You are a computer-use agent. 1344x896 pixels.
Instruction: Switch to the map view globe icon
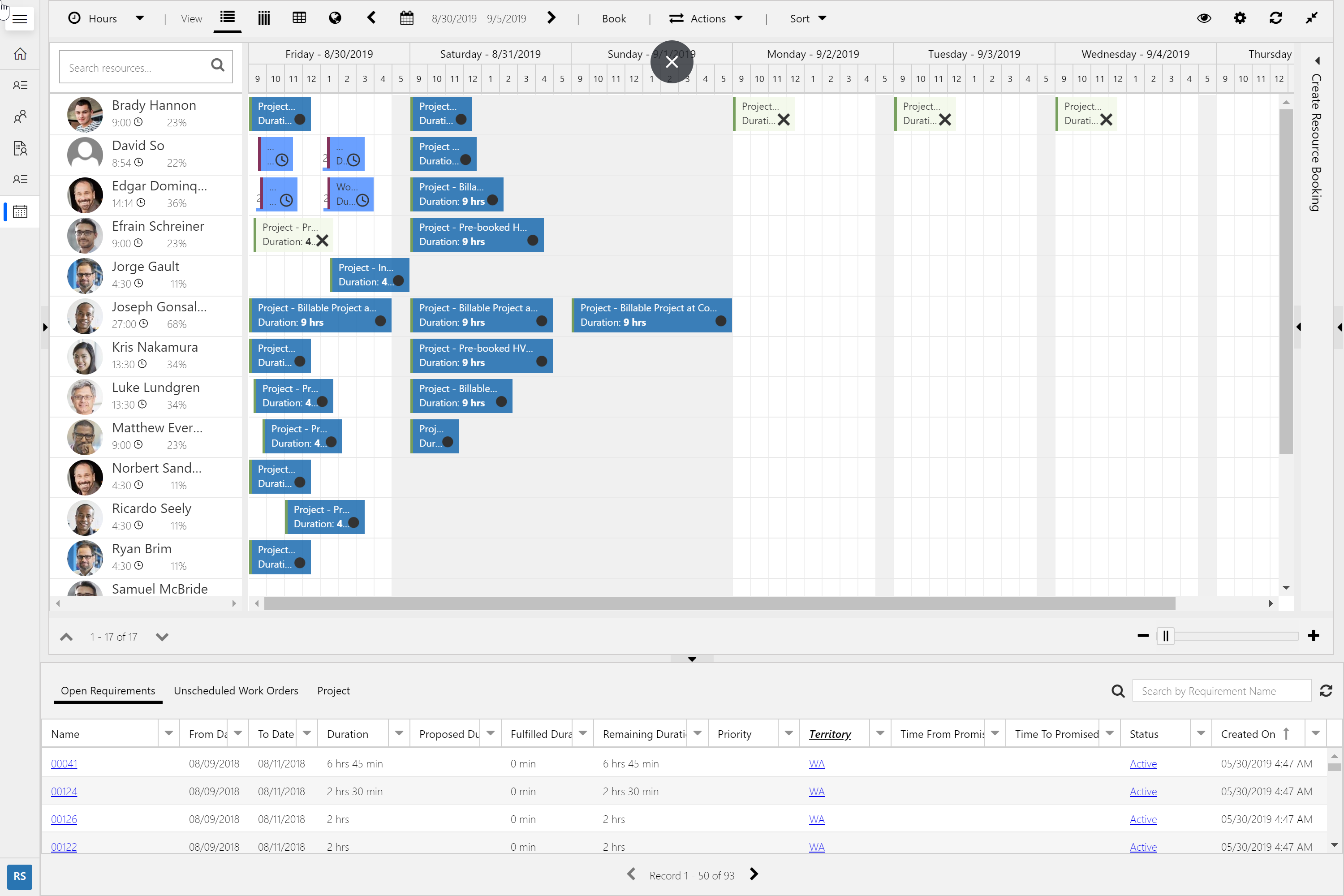335,18
